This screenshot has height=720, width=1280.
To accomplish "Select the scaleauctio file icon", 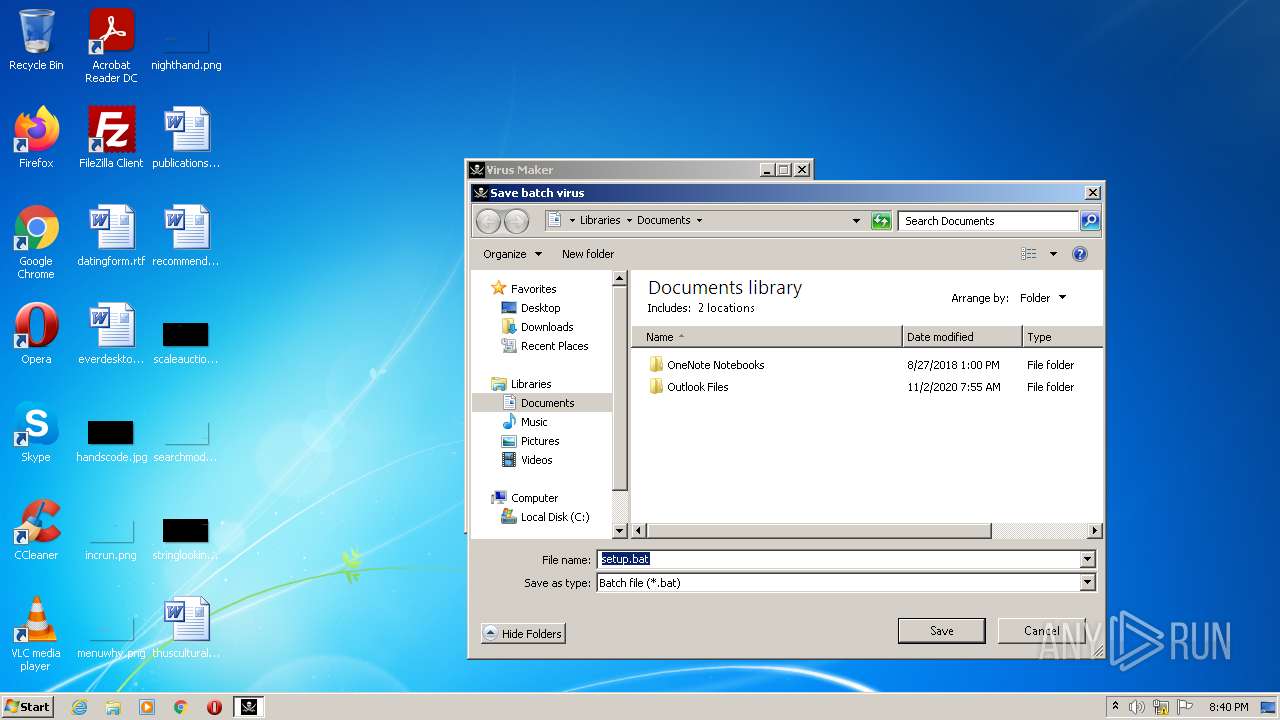I will coord(186,341).
